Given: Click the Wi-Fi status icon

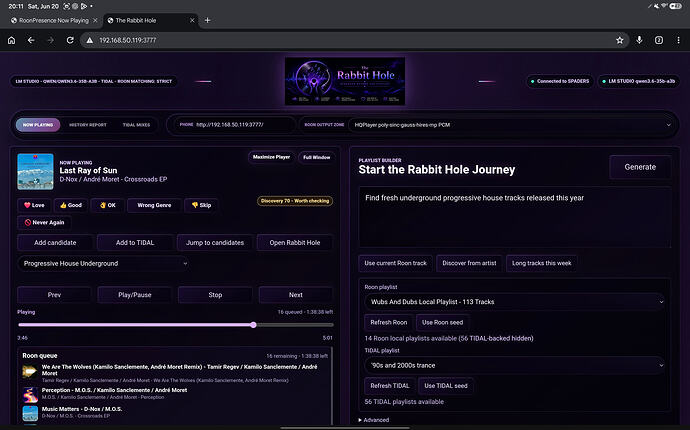Looking at the screenshot, I should pyautogui.click(x=664, y=6).
